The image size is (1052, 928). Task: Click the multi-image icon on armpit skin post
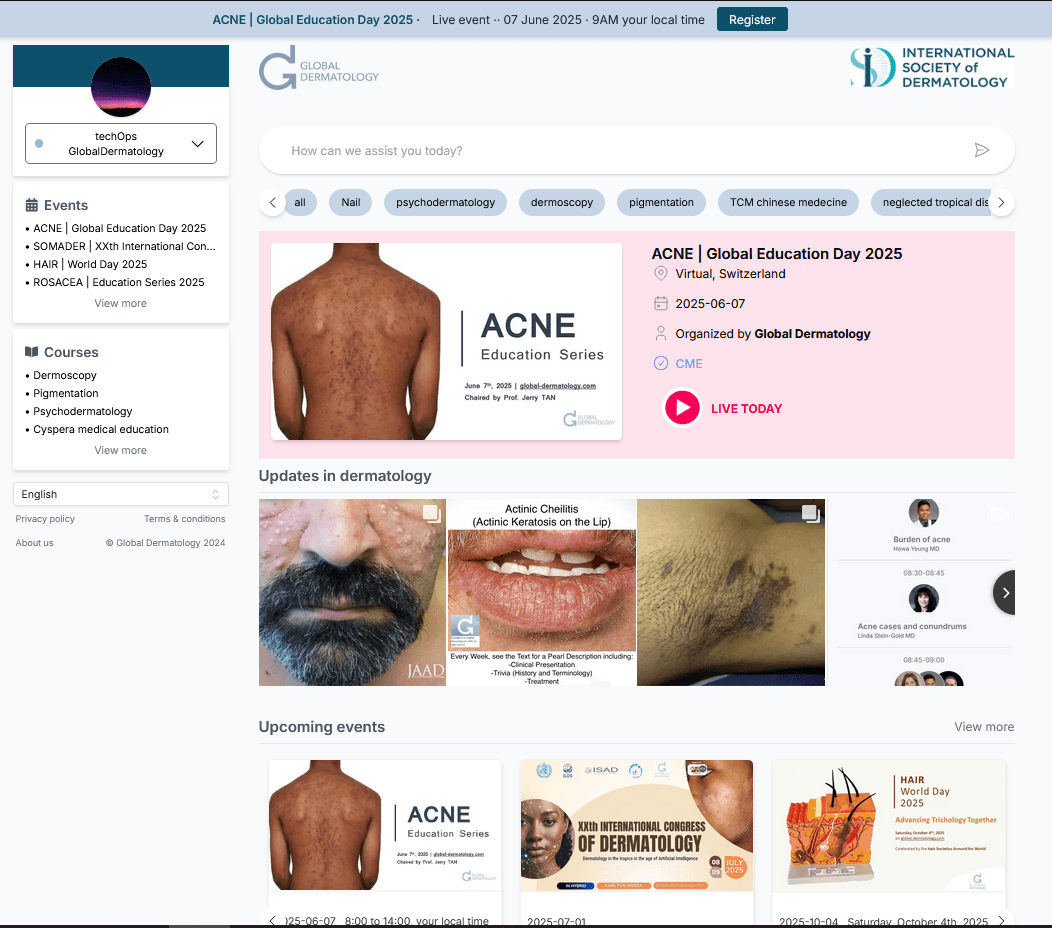pyautogui.click(x=810, y=513)
